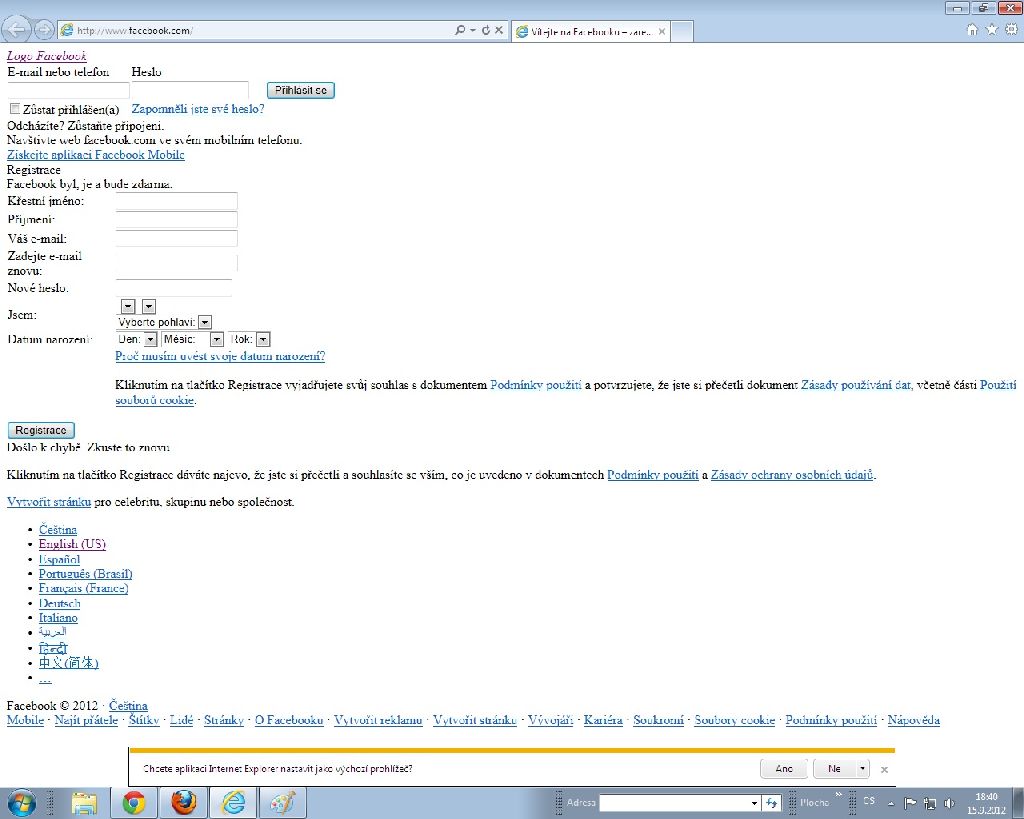This screenshot has width=1024, height=819.
Task: Dismiss the default browser notification bar
Action: (884, 769)
